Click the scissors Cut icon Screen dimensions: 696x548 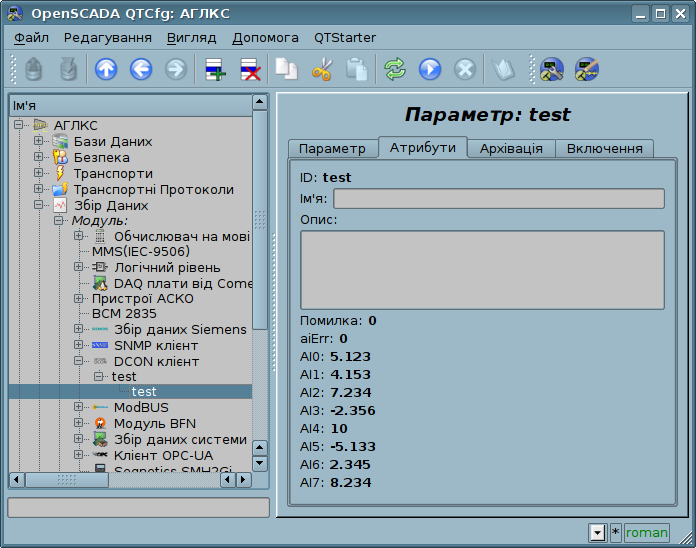tap(321, 69)
